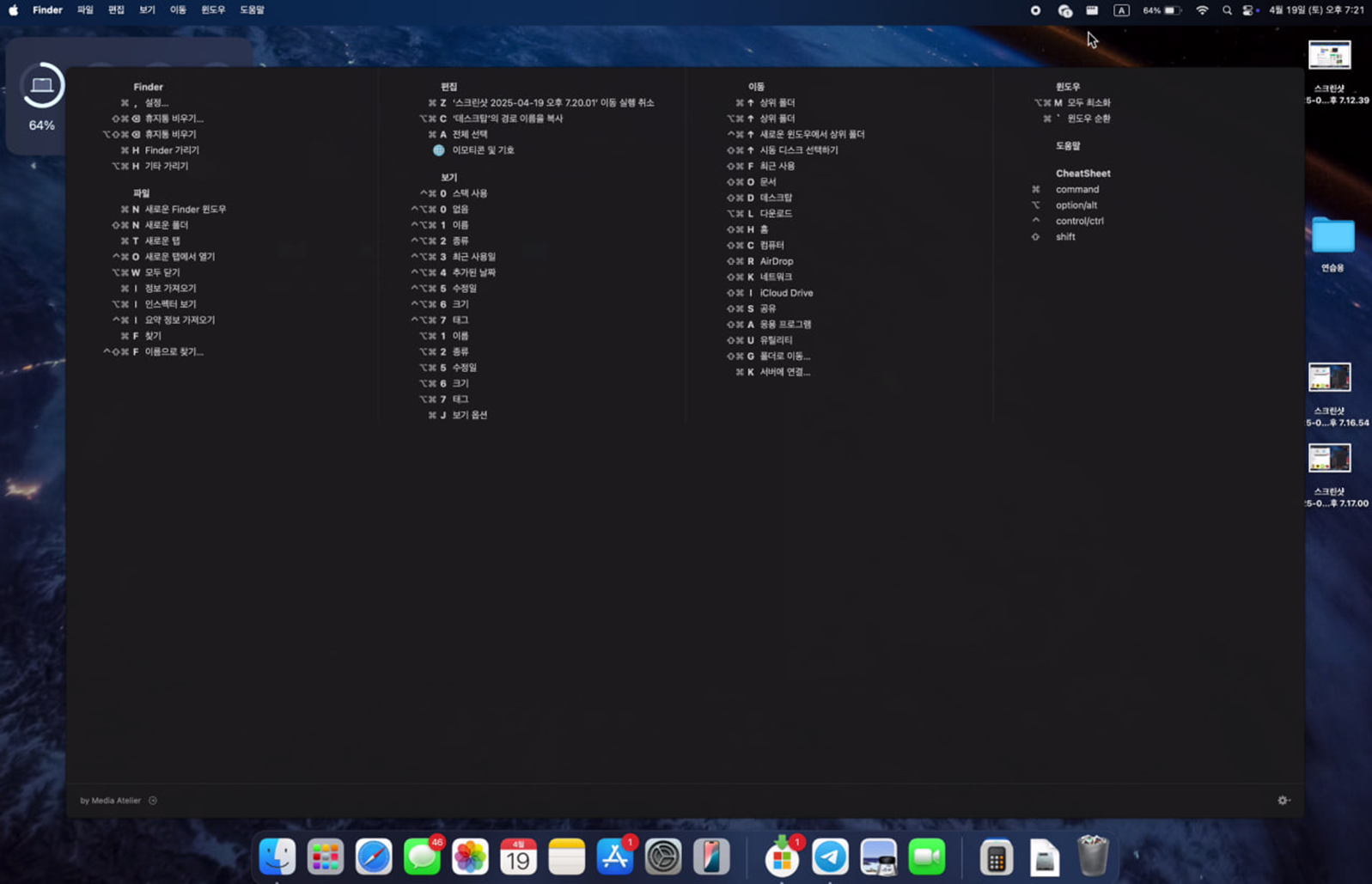This screenshot has width=1372, height=884.
Task: Click the date and time clock
Action: (1316, 10)
